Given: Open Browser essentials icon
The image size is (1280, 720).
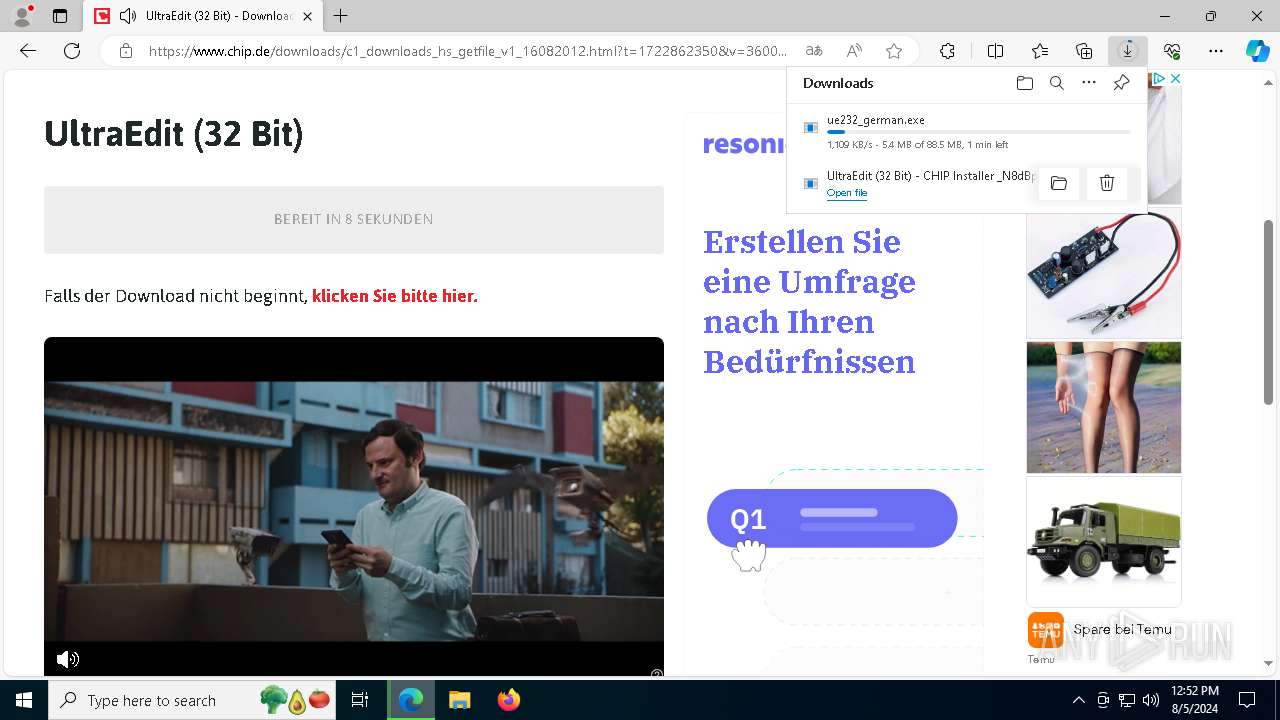Looking at the screenshot, I should click(x=1172, y=51).
